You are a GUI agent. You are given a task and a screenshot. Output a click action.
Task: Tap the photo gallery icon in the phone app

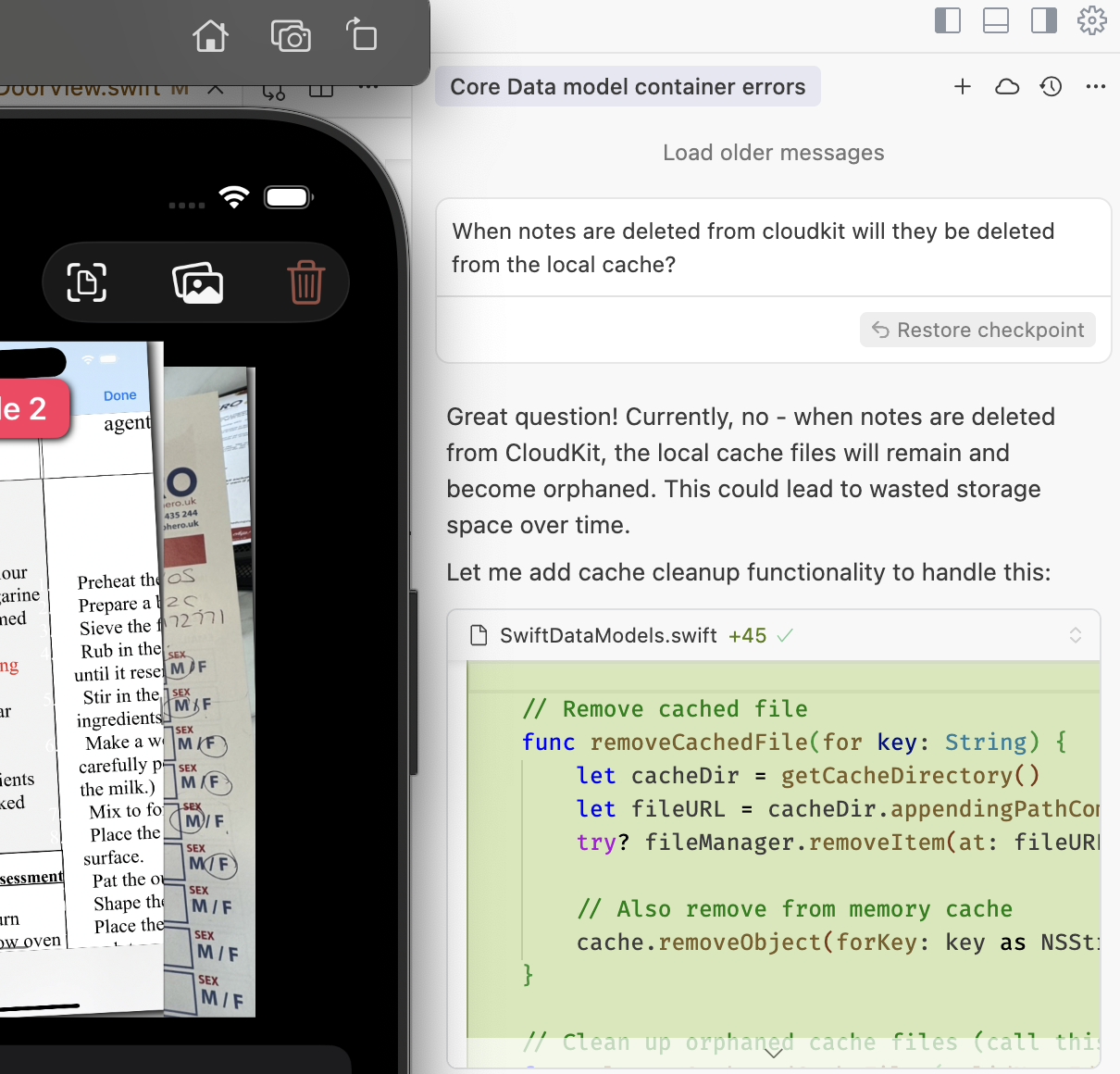pyautogui.click(x=198, y=282)
